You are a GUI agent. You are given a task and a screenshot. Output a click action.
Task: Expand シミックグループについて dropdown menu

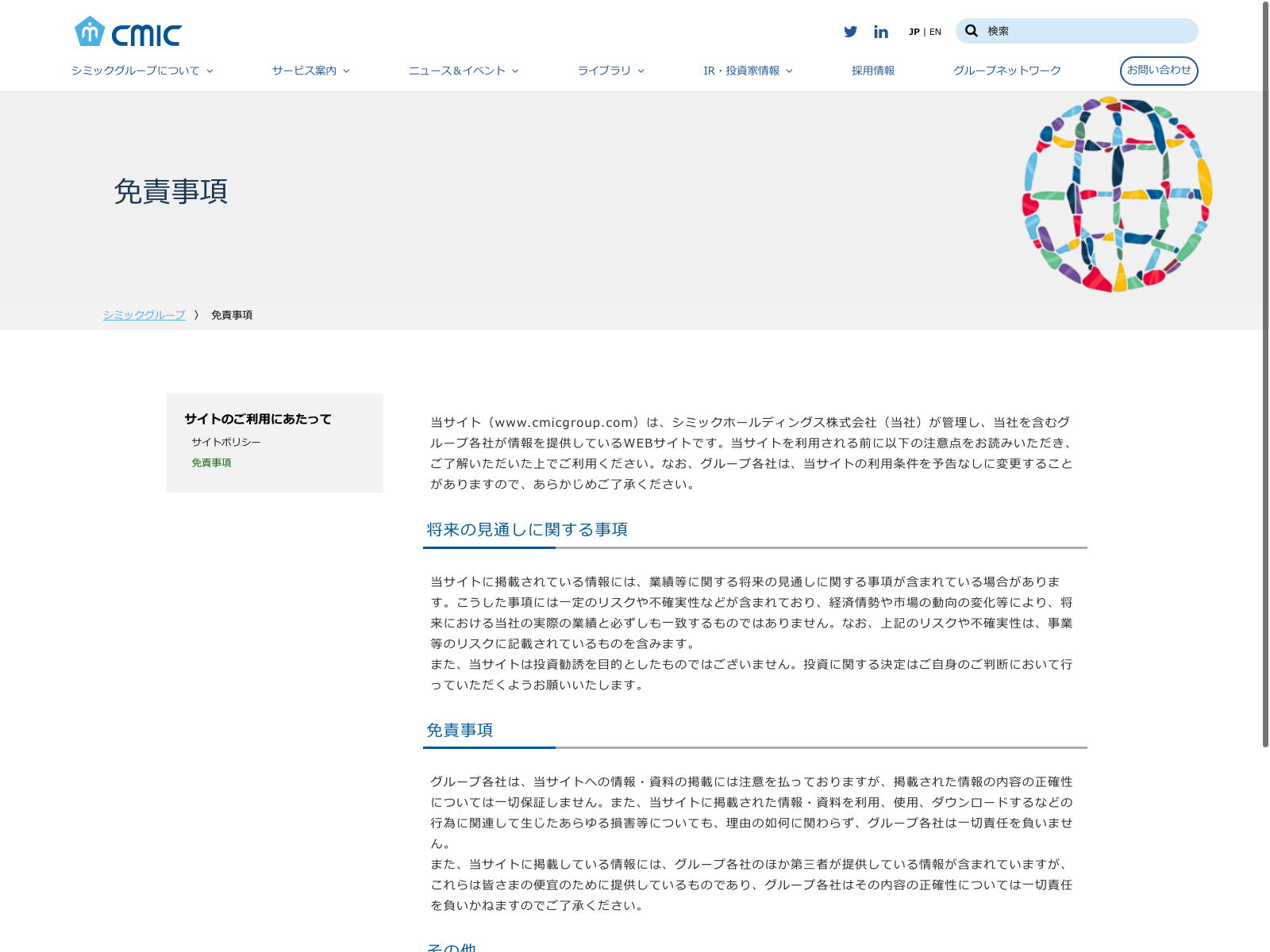point(142,71)
